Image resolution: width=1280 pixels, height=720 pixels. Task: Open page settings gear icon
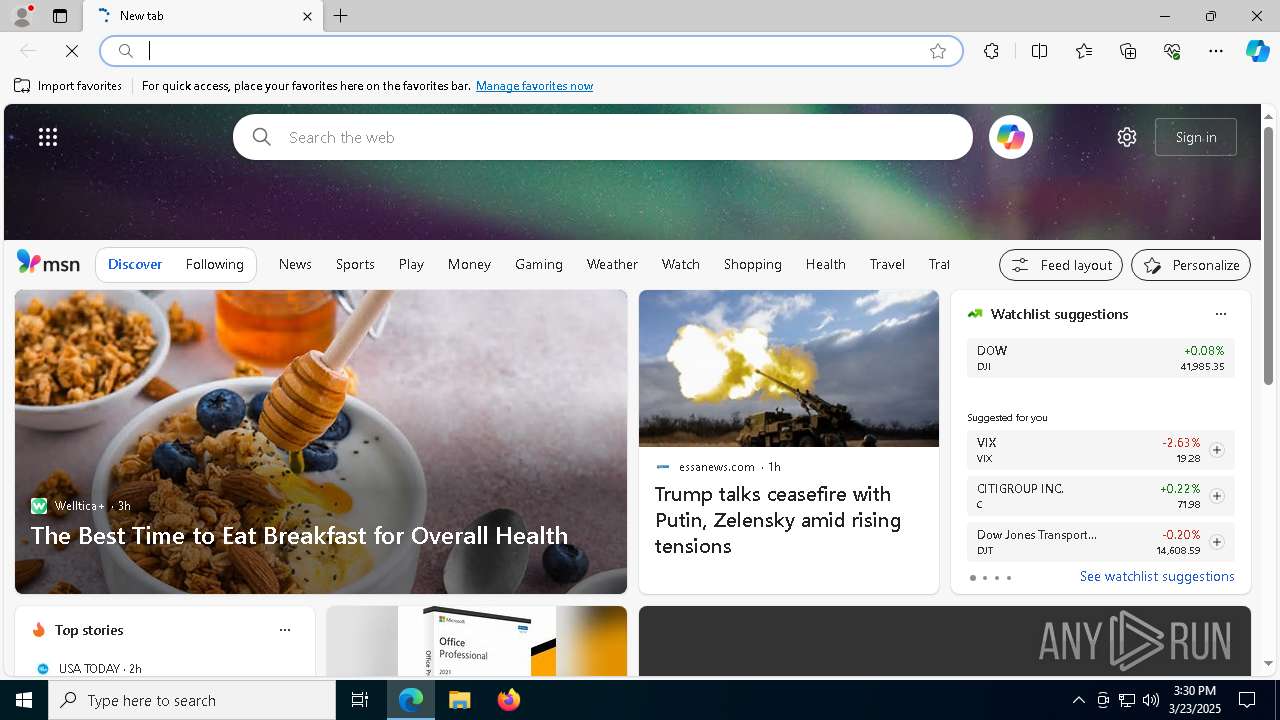pos(1127,137)
